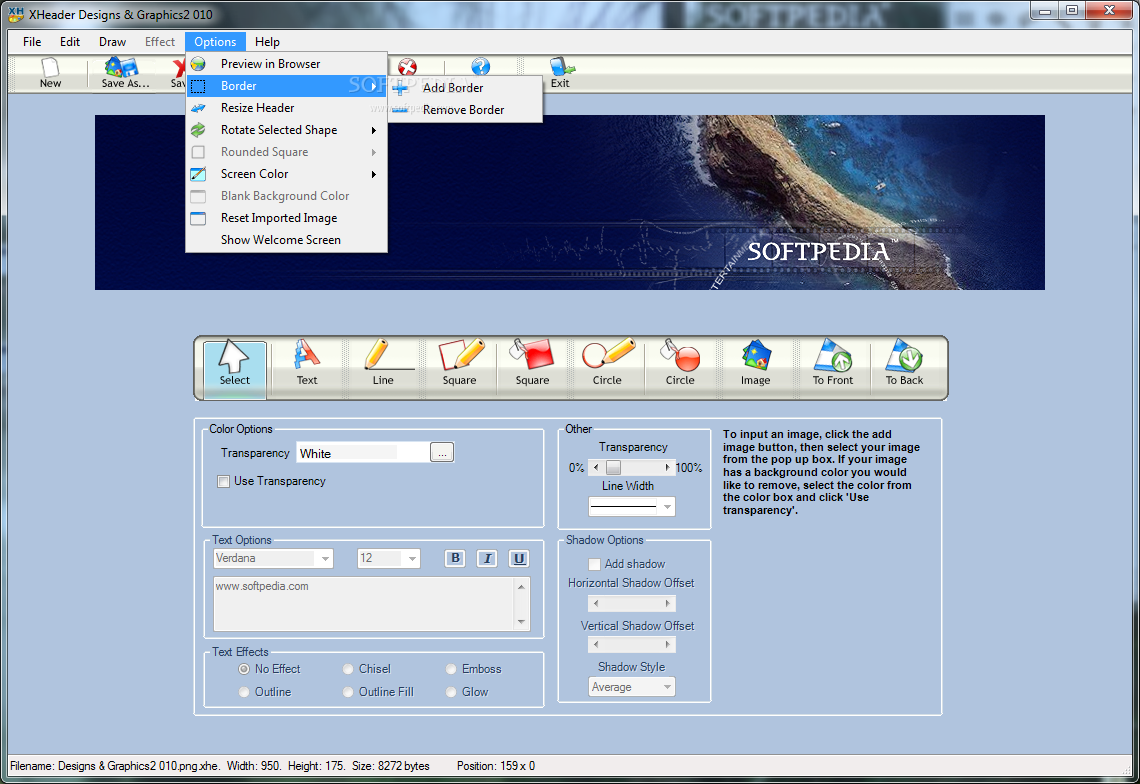Toggle Bold text formatting
This screenshot has height=784, width=1140.
(x=455, y=559)
